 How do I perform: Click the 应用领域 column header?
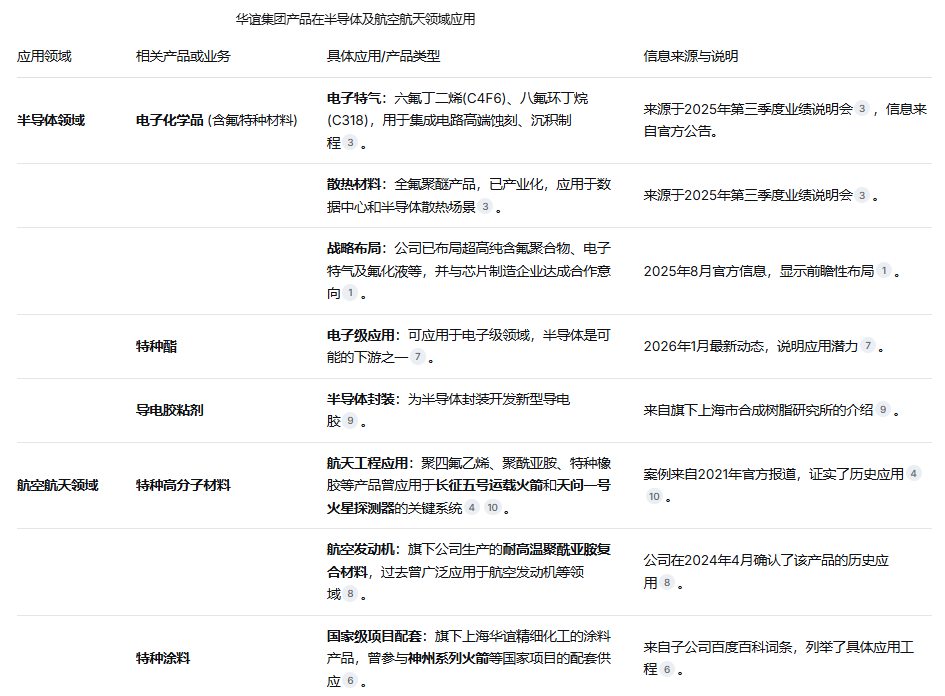(44, 56)
